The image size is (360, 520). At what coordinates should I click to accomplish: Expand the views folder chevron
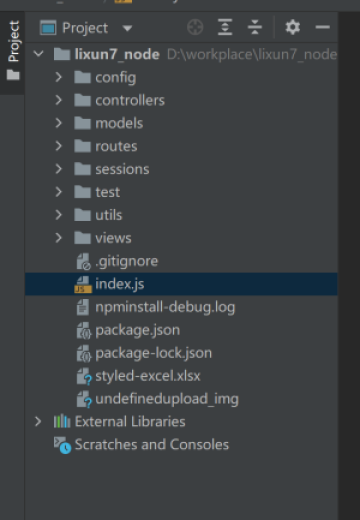click(59, 238)
